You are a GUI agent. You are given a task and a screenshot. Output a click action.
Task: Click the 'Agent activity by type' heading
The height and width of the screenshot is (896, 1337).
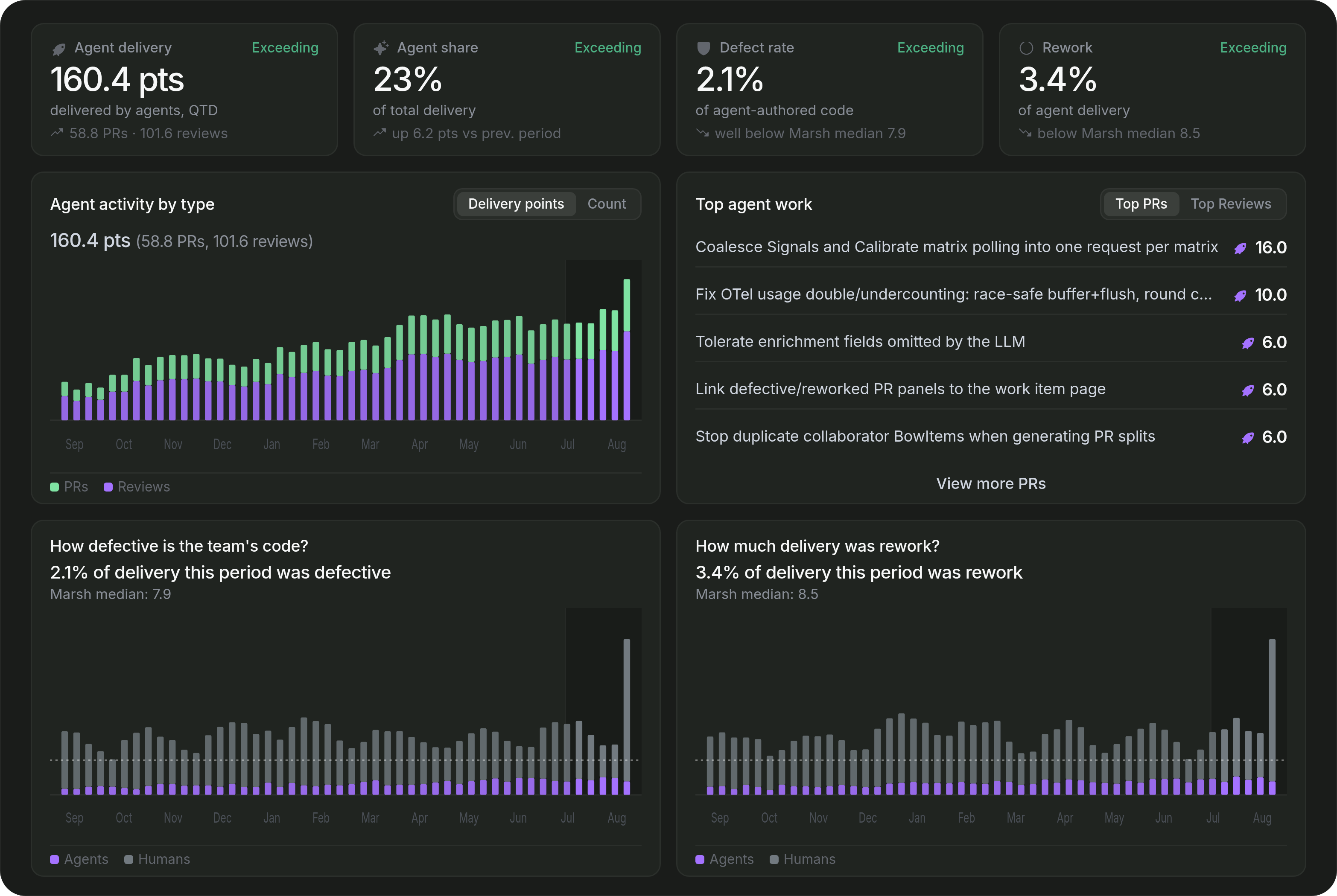[x=132, y=204]
